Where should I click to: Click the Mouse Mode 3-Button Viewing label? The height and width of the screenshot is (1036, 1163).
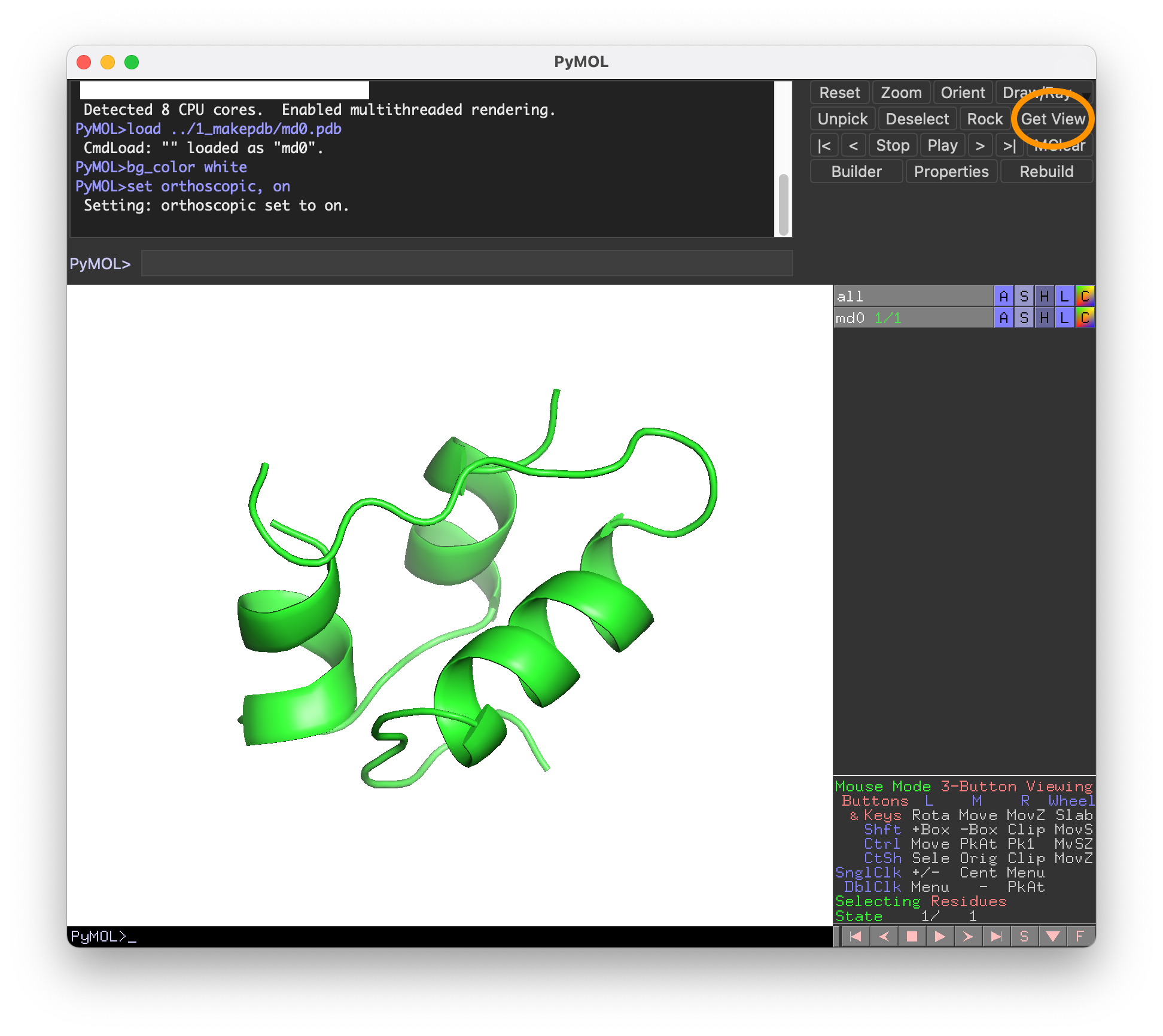(x=964, y=787)
